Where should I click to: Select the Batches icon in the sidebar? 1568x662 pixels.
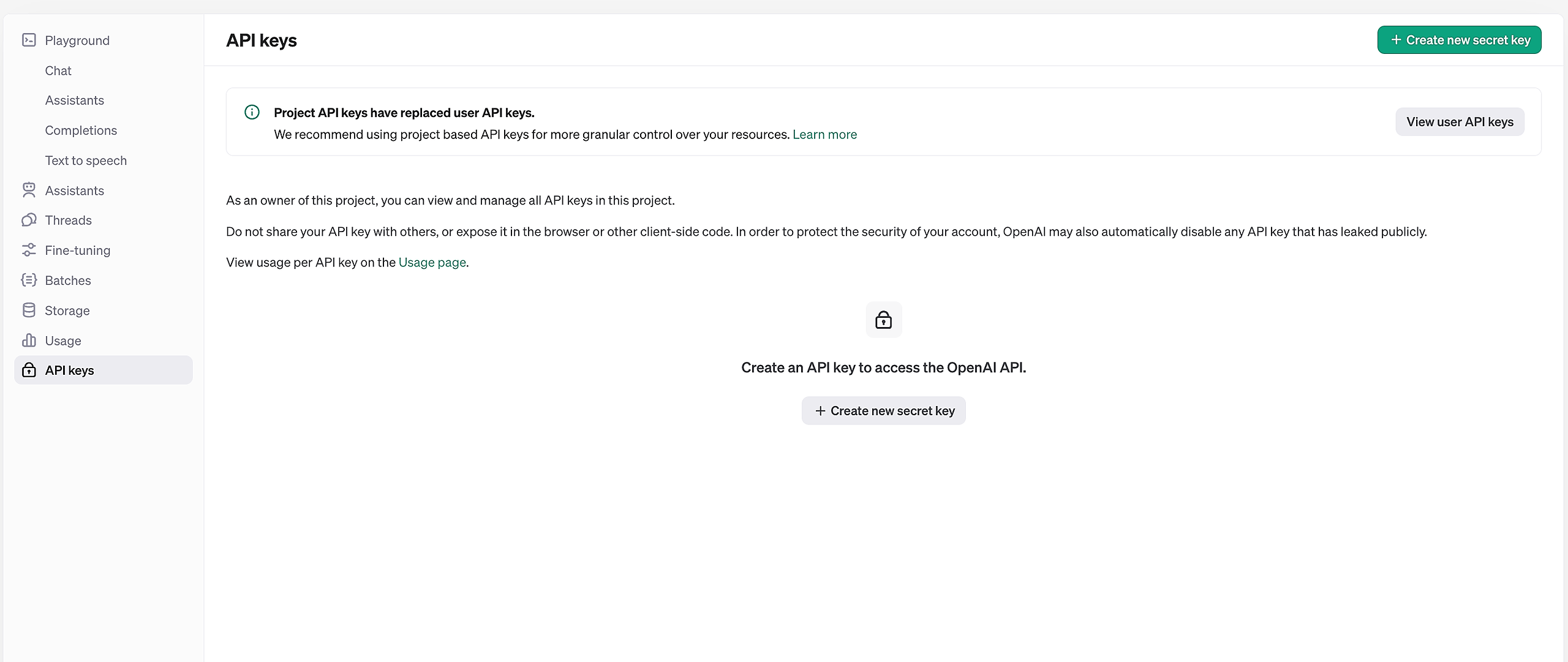[x=29, y=280]
